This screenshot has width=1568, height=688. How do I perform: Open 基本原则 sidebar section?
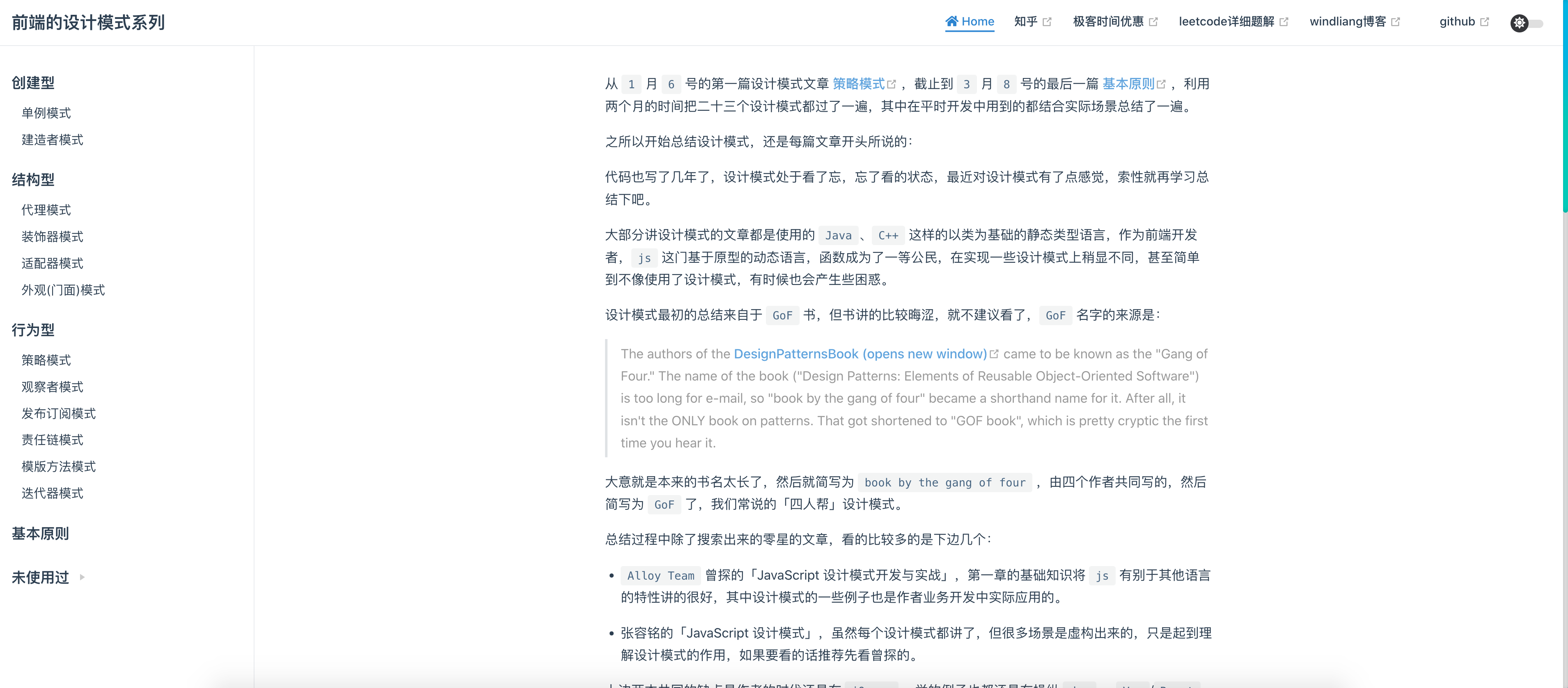tap(40, 533)
